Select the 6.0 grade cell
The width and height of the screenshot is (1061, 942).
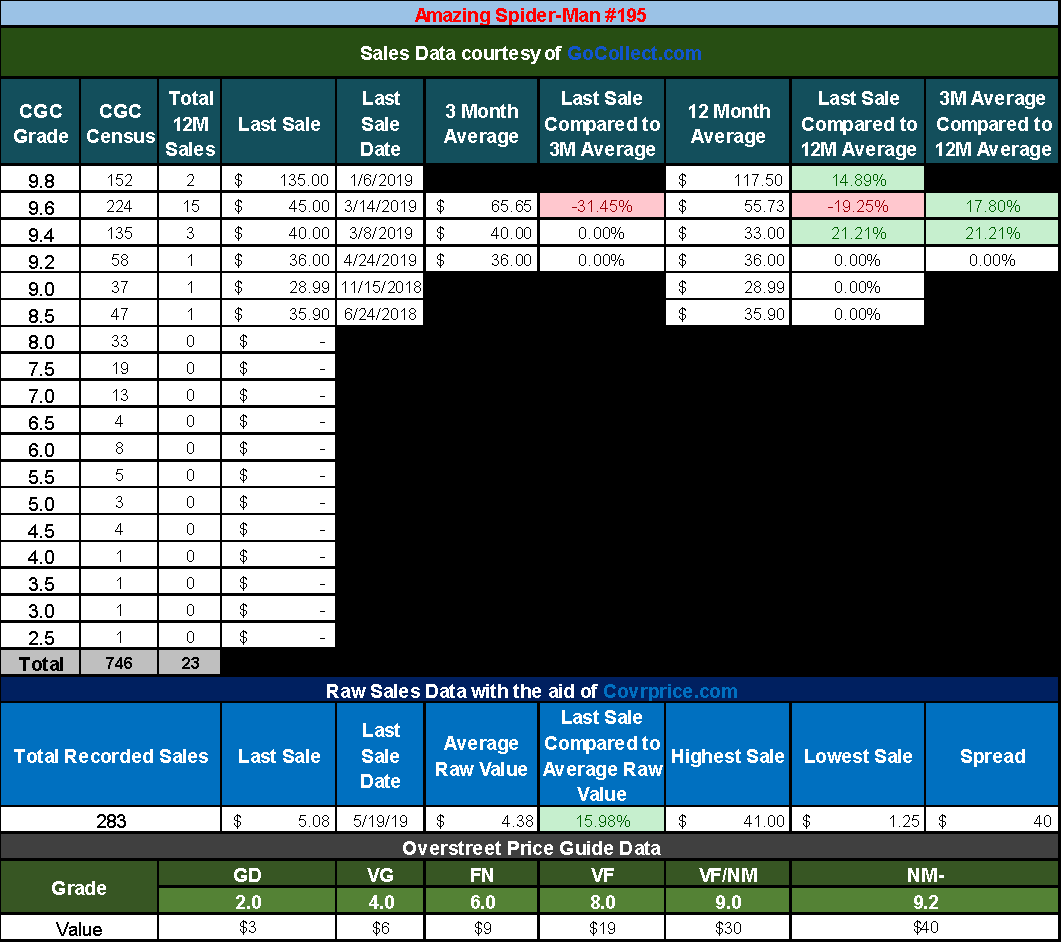point(40,449)
